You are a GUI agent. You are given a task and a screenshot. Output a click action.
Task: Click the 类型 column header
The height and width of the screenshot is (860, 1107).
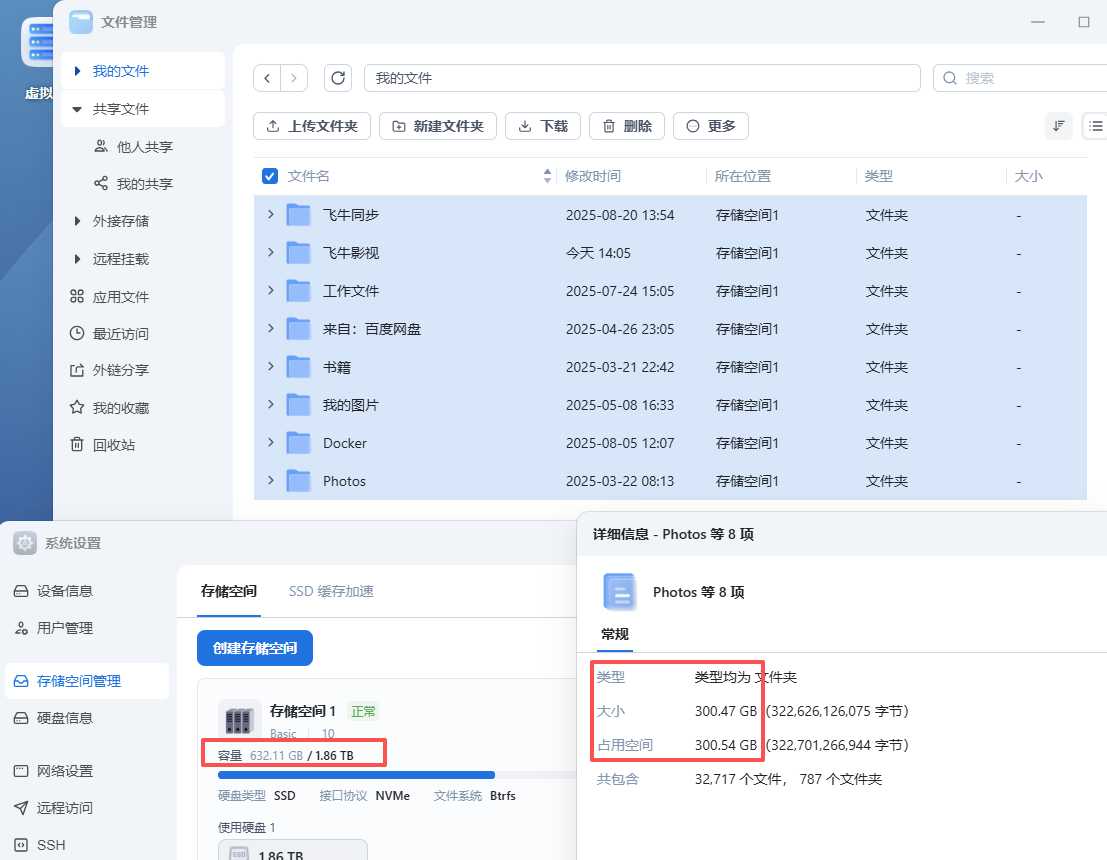[x=879, y=176]
